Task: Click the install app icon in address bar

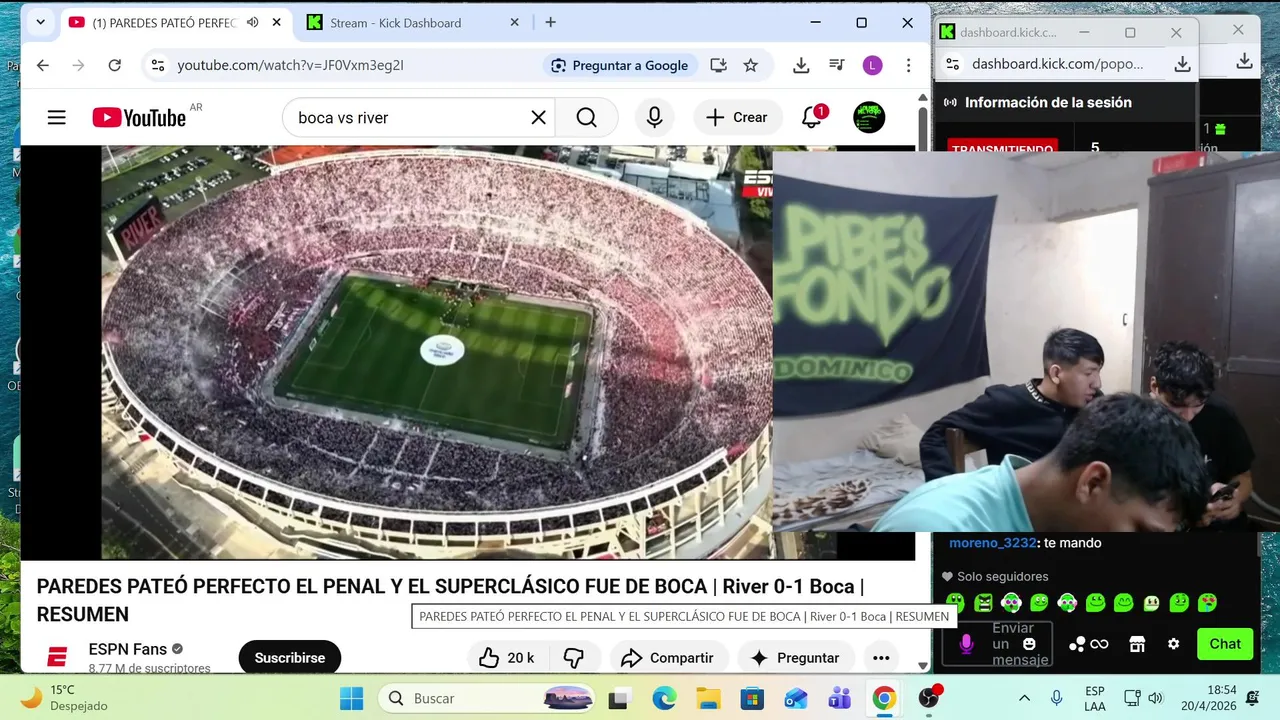Action: point(718,65)
